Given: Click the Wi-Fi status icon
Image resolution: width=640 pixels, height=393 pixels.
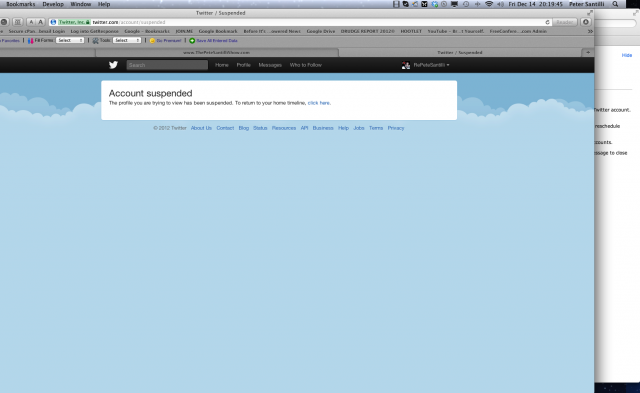Looking at the screenshot, I should point(489,4).
